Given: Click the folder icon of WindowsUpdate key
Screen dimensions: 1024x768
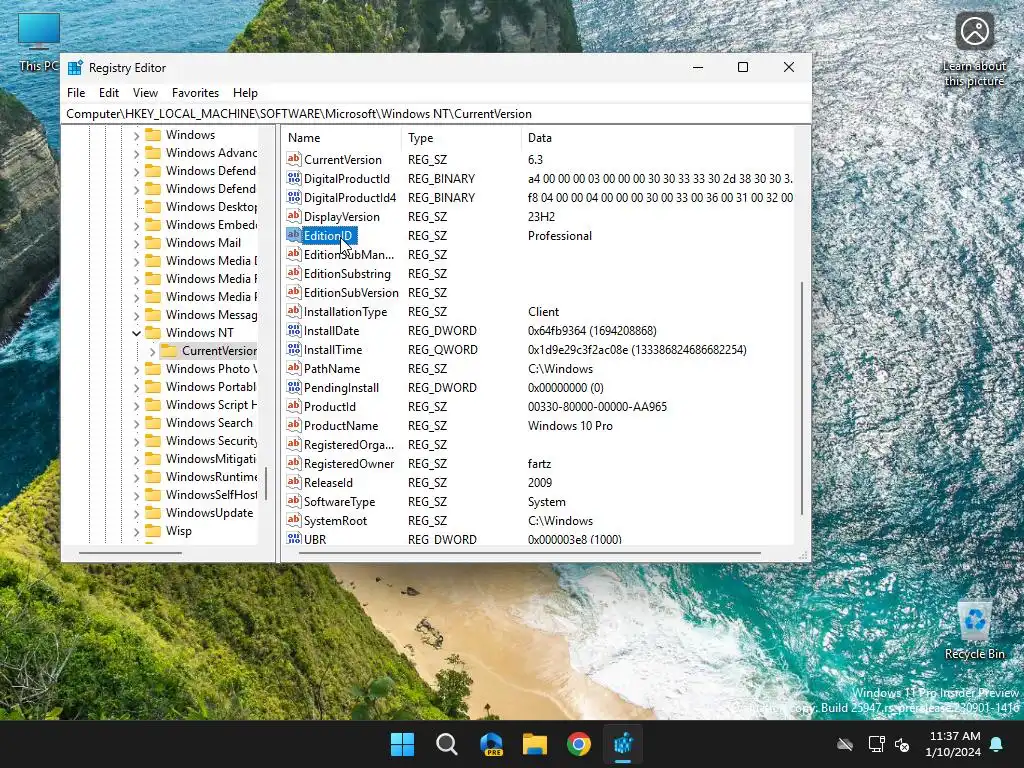Looking at the screenshot, I should click(x=153, y=513).
